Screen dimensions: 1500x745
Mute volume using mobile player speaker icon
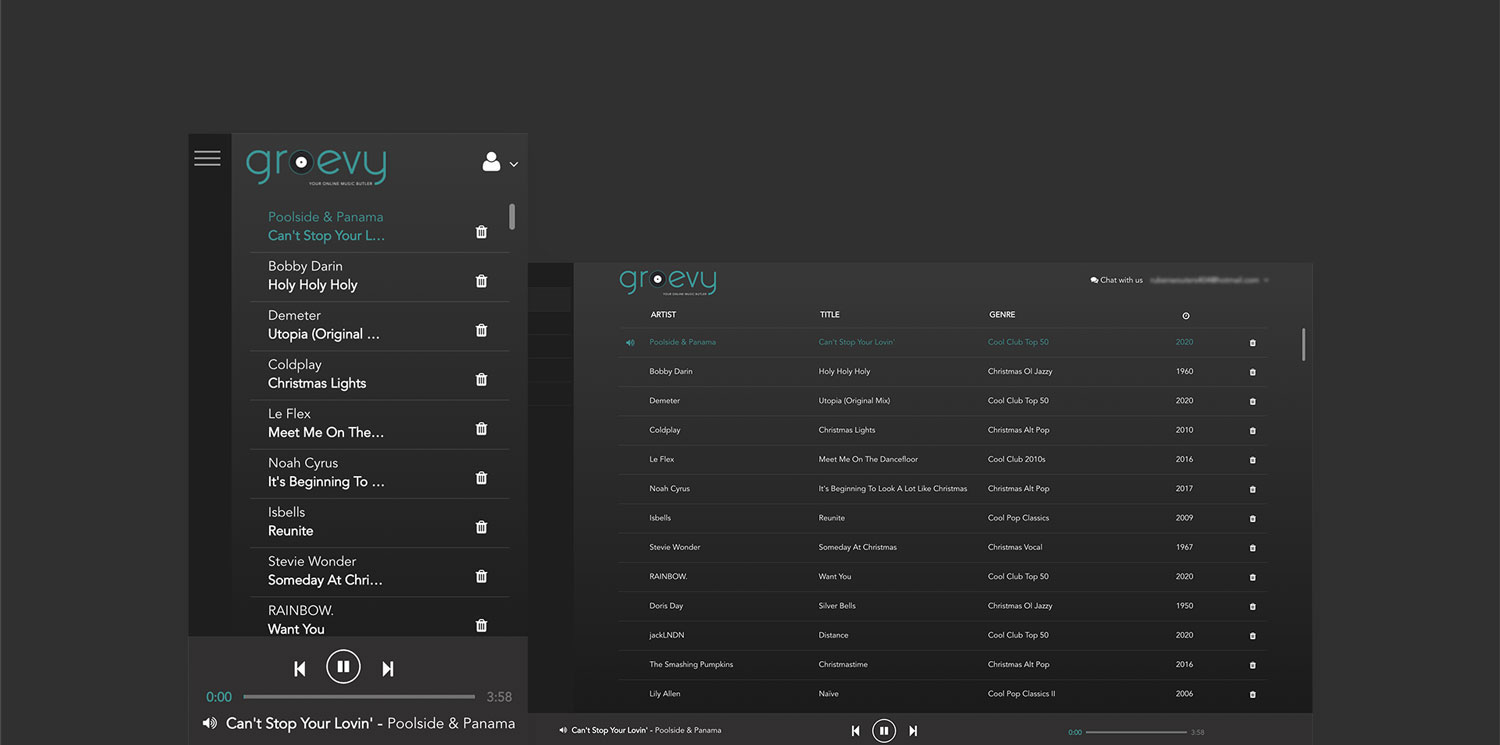210,723
